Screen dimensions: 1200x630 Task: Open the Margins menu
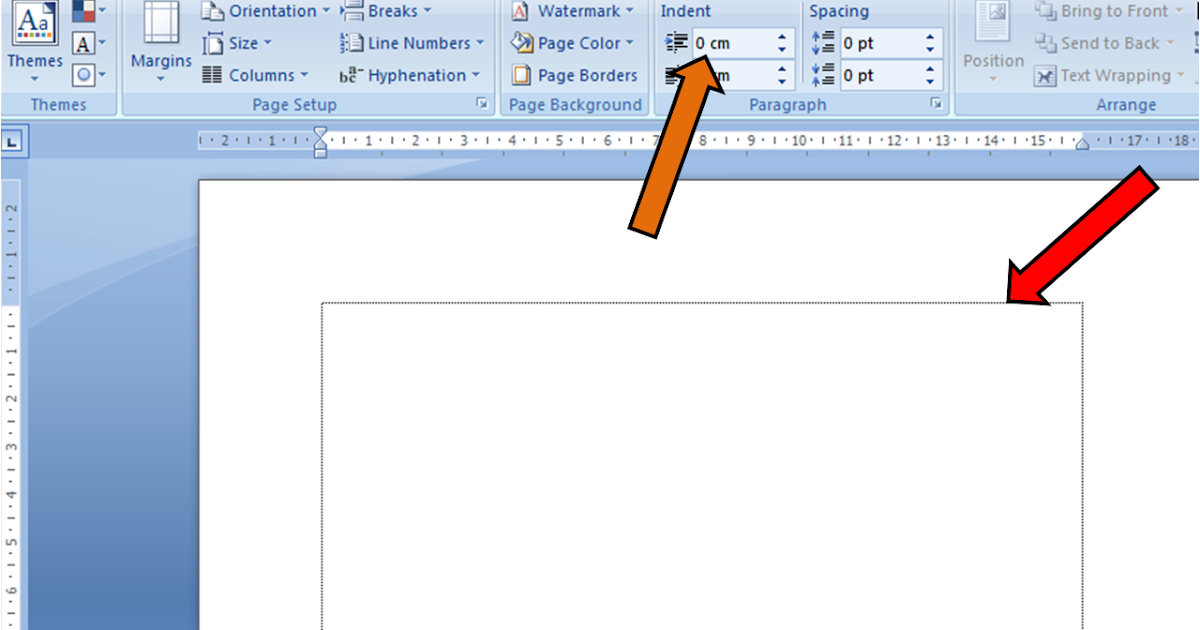coord(160,42)
